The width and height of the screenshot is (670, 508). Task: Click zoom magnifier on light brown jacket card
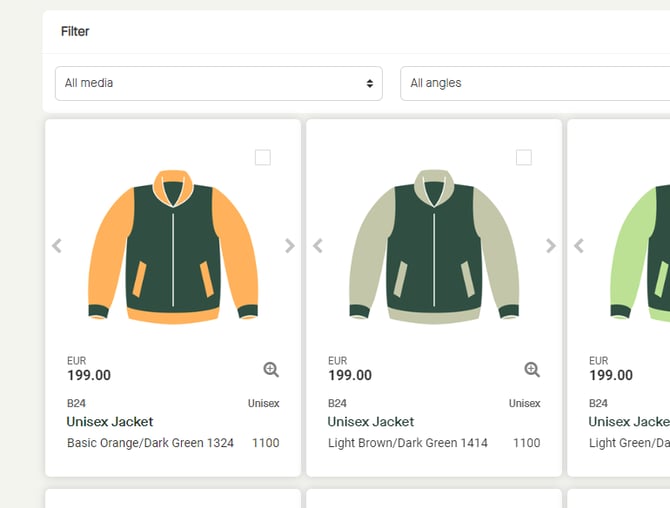point(532,370)
